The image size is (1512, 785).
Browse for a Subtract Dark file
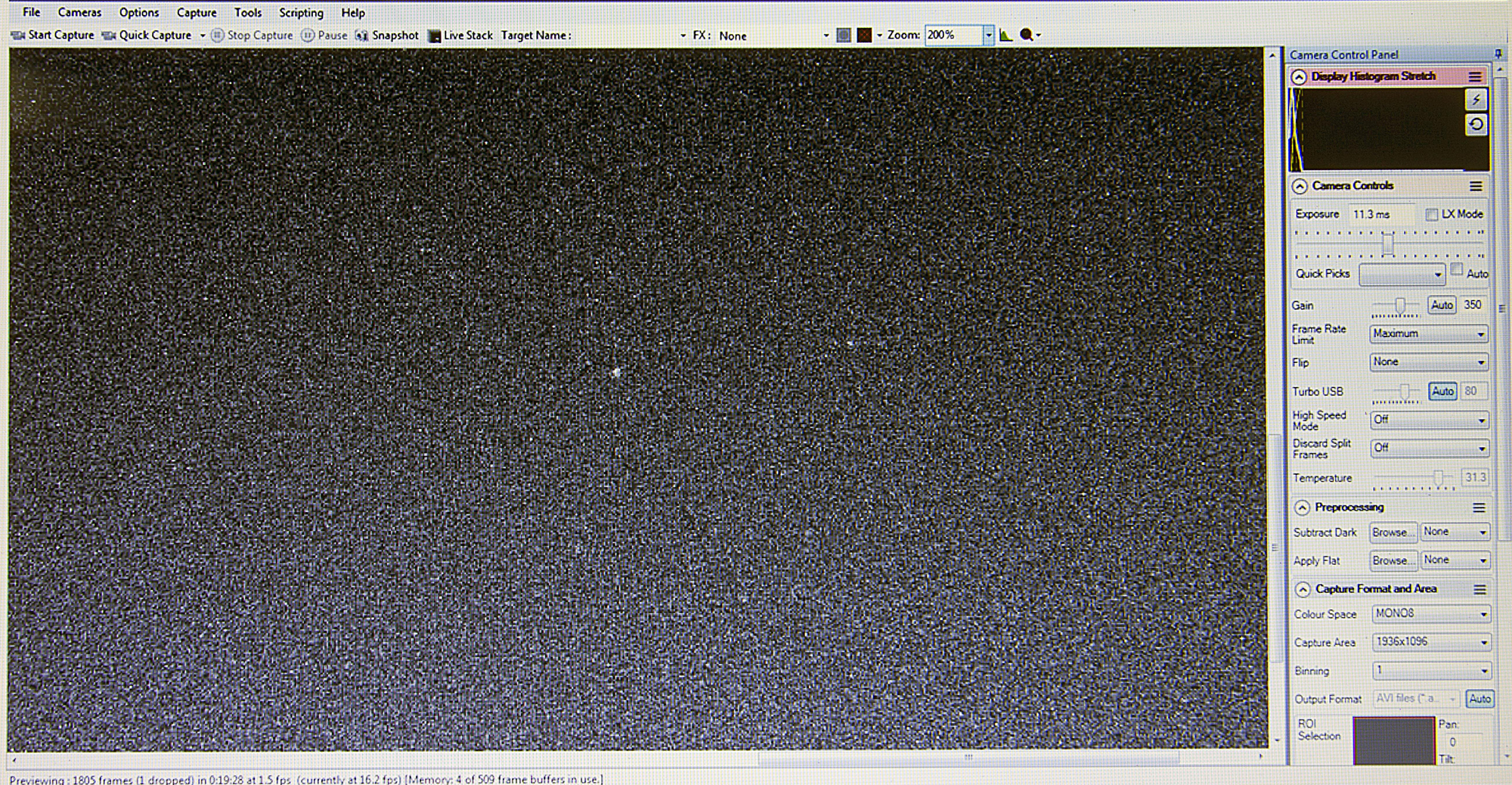click(x=1392, y=532)
